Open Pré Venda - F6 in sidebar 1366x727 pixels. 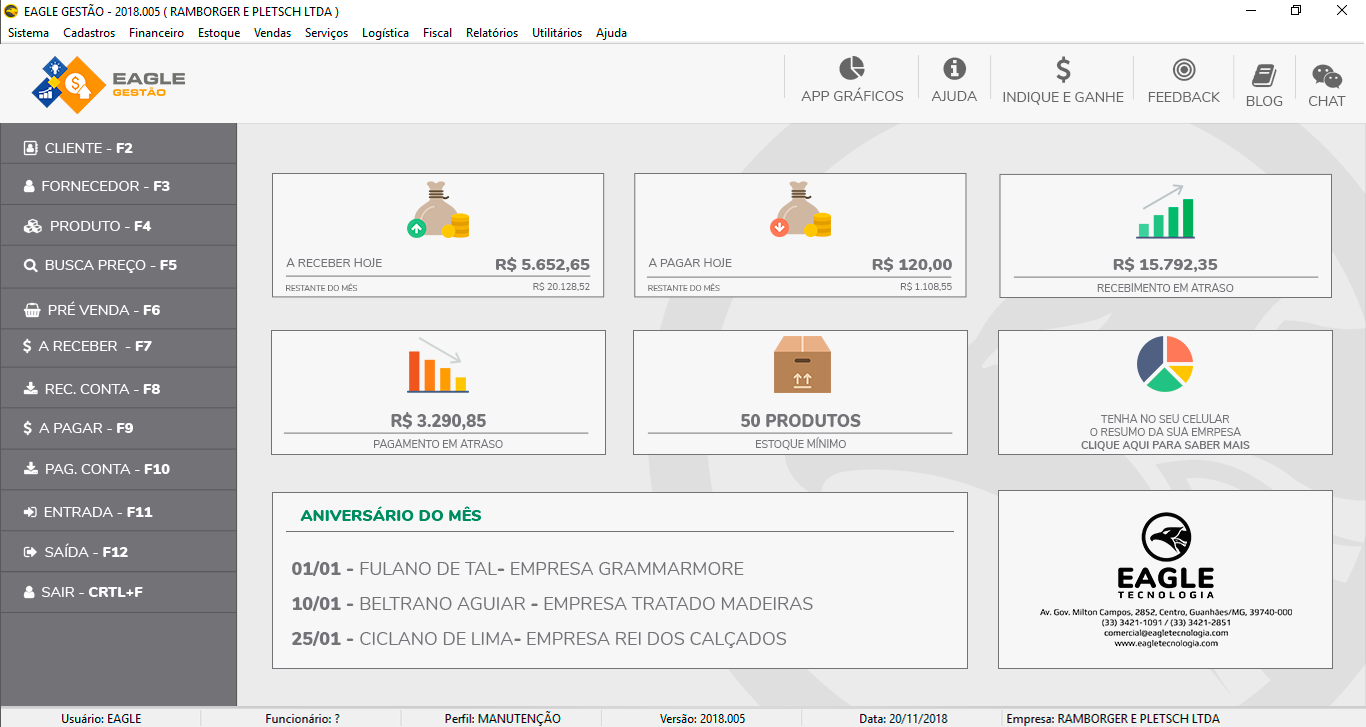(118, 310)
